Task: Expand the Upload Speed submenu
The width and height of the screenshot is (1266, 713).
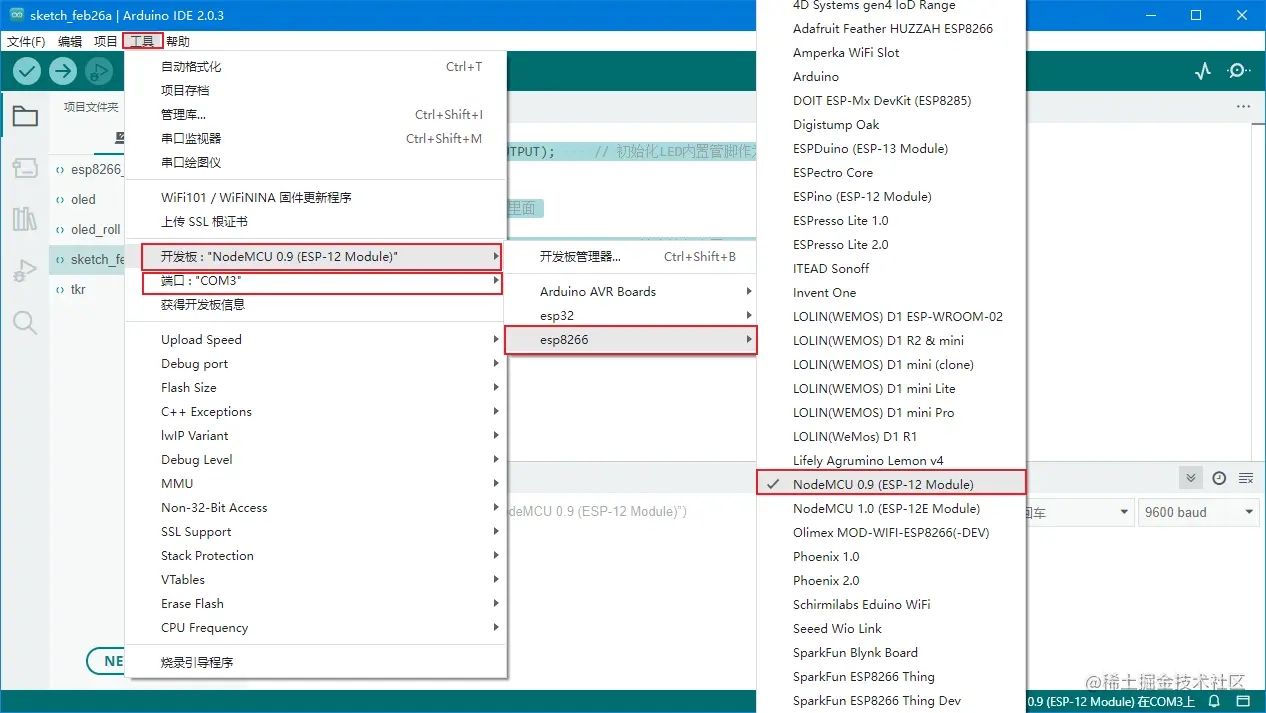Action: point(316,340)
